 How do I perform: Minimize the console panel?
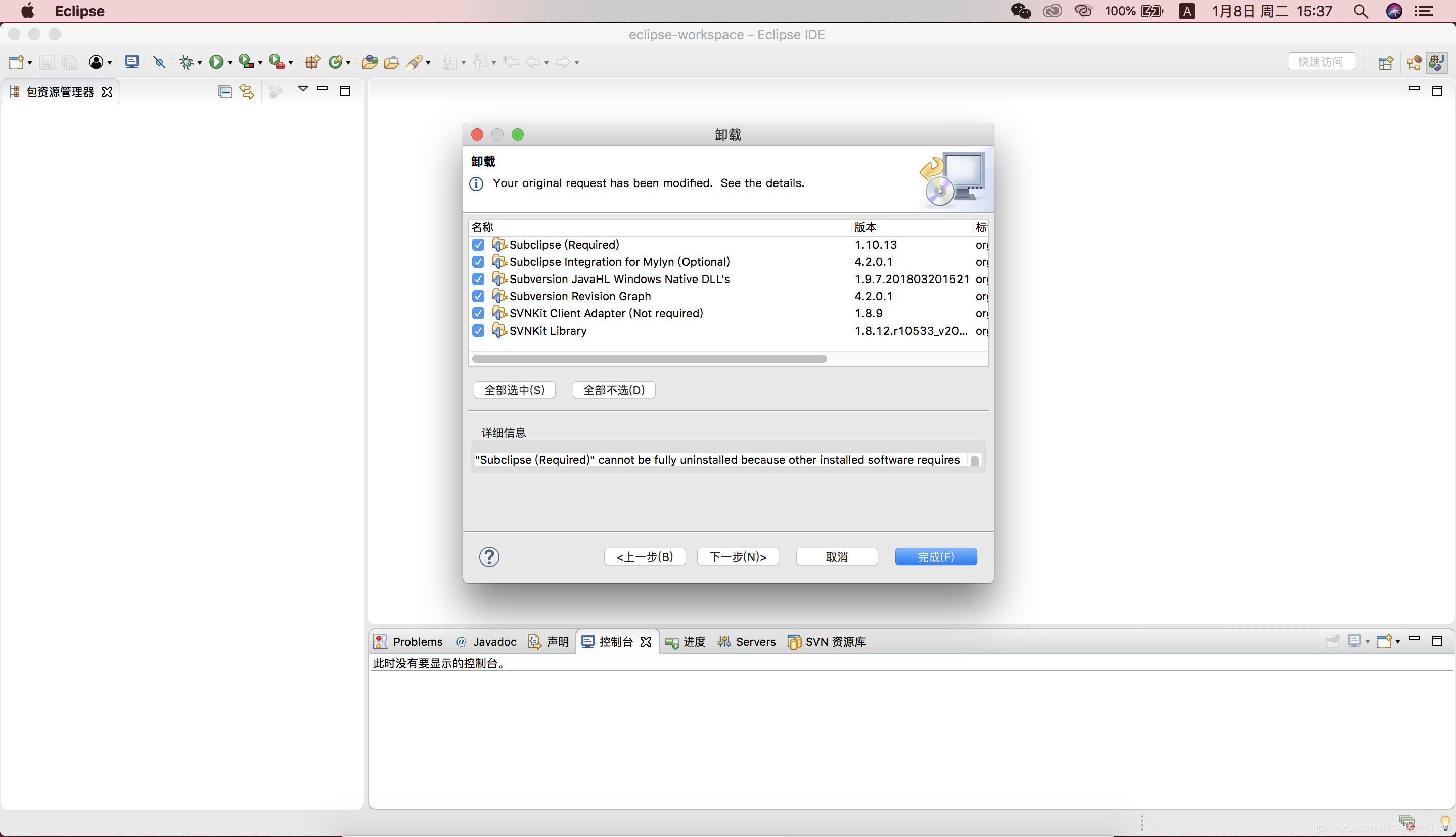pyautogui.click(x=1415, y=639)
